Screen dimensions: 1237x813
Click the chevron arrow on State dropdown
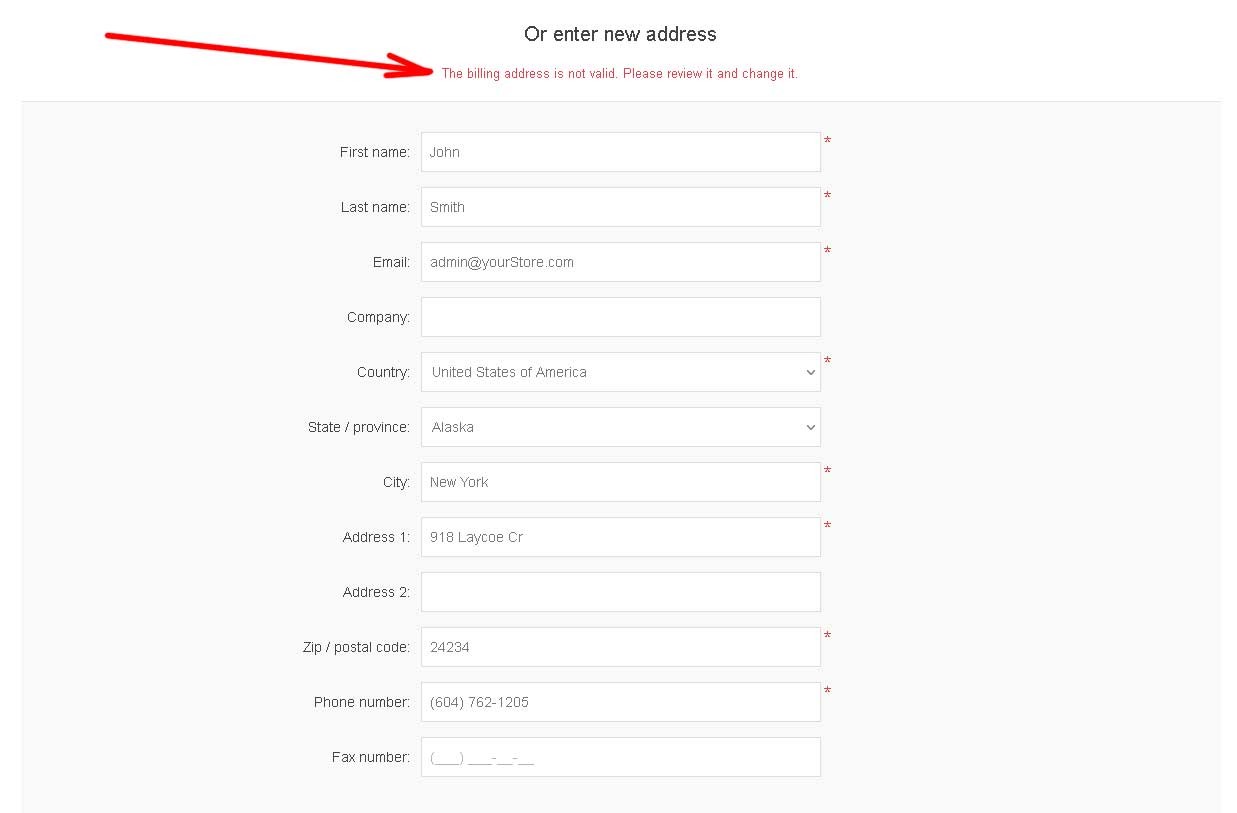810,427
